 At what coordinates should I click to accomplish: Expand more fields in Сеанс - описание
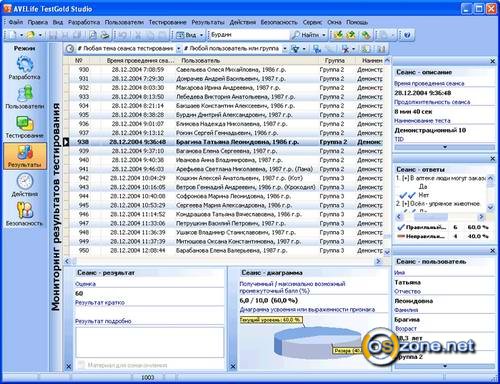coord(444,147)
